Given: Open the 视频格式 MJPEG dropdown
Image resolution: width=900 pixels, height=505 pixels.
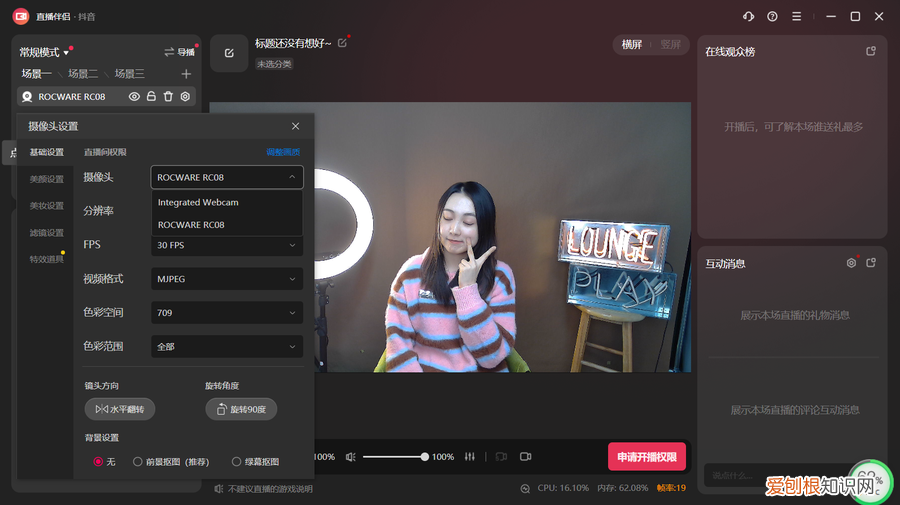Looking at the screenshot, I should point(227,279).
